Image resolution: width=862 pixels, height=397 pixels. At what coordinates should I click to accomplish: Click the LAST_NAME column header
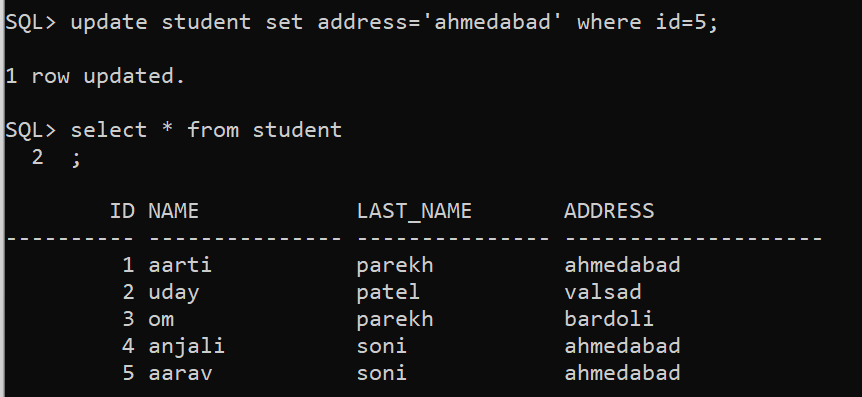pyautogui.click(x=414, y=212)
